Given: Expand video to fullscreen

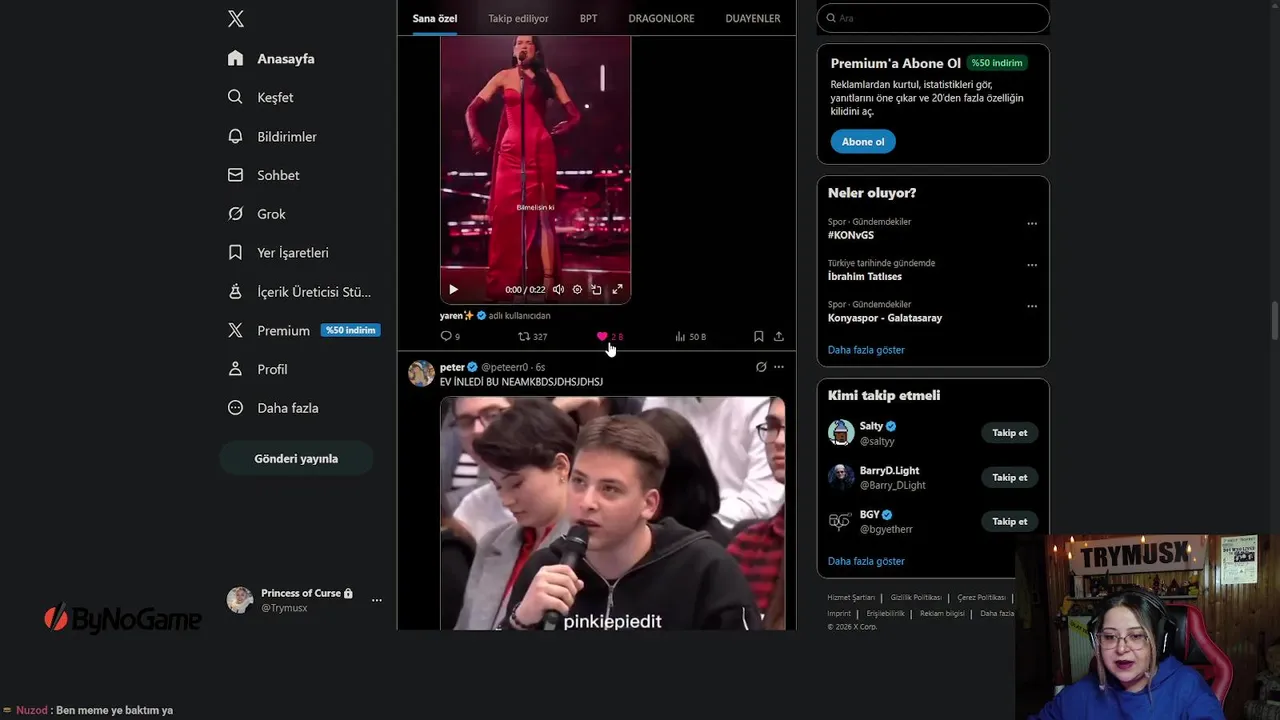Looking at the screenshot, I should [x=617, y=290].
